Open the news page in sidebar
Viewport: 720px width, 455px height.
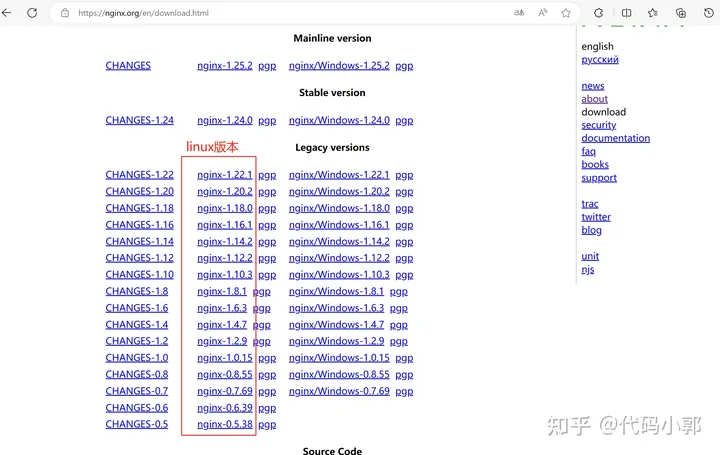tap(593, 86)
